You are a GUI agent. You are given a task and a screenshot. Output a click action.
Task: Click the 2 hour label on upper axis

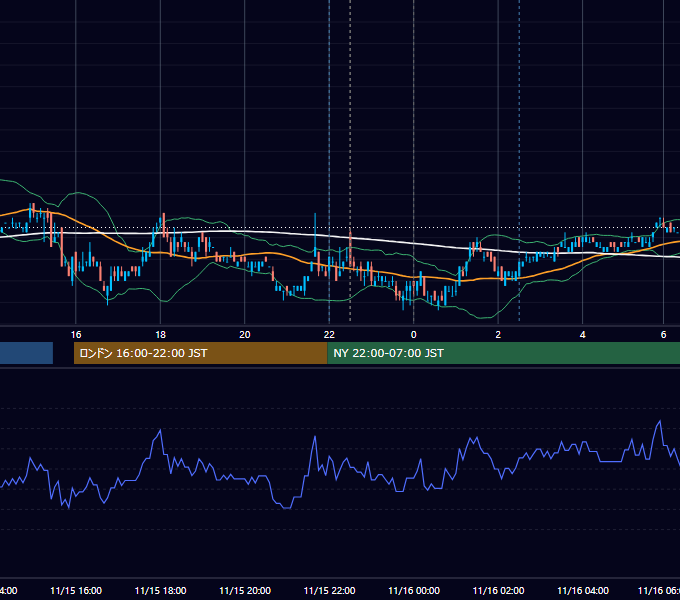[x=498, y=334]
